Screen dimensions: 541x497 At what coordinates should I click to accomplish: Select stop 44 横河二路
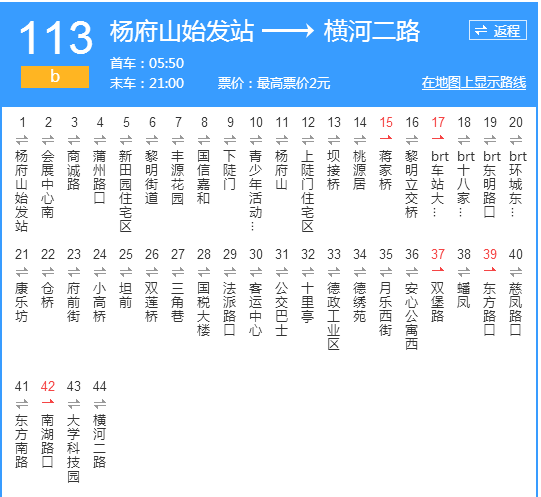(x=100, y=441)
